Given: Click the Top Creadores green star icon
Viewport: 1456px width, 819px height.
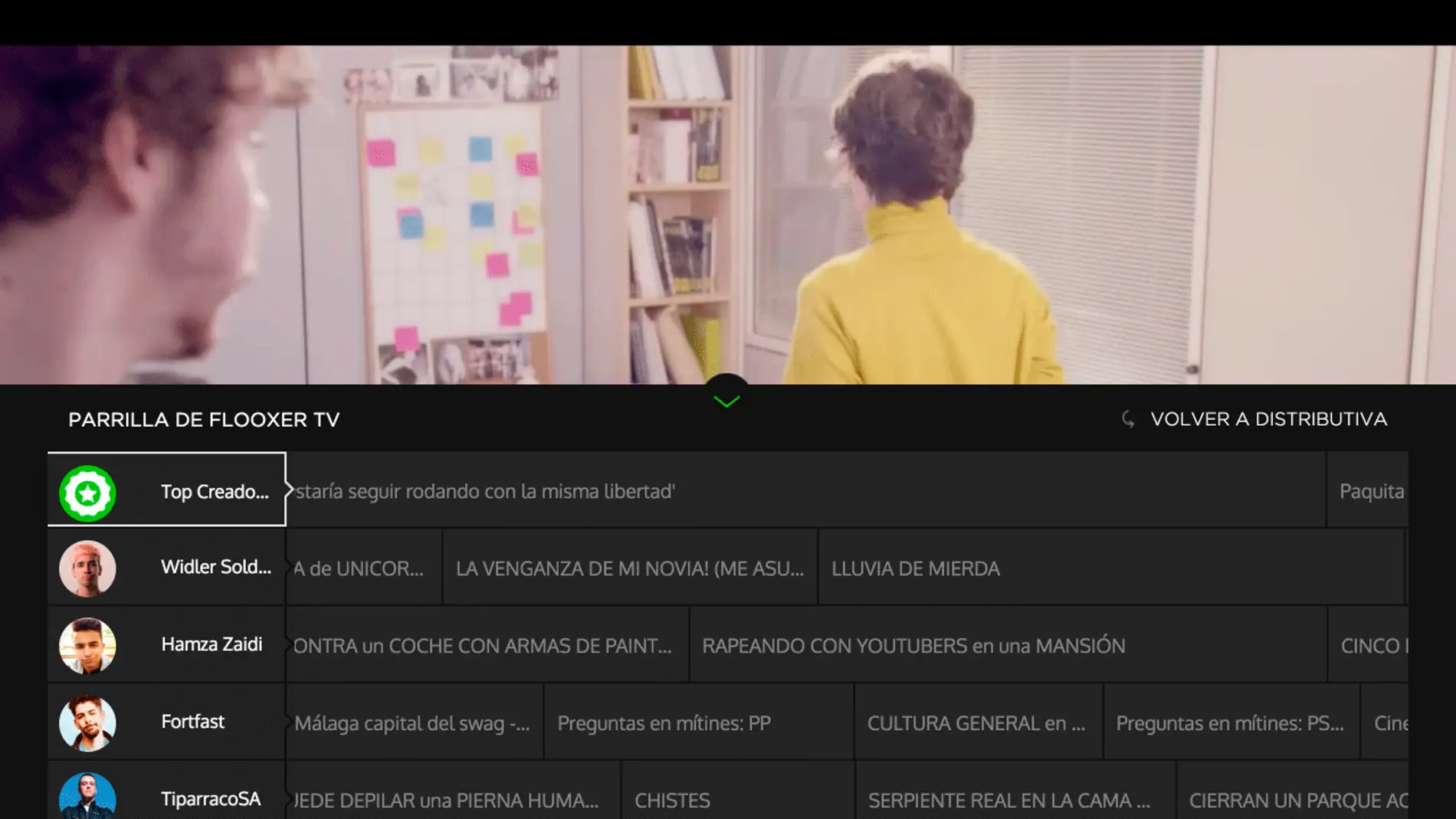Looking at the screenshot, I should (87, 493).
